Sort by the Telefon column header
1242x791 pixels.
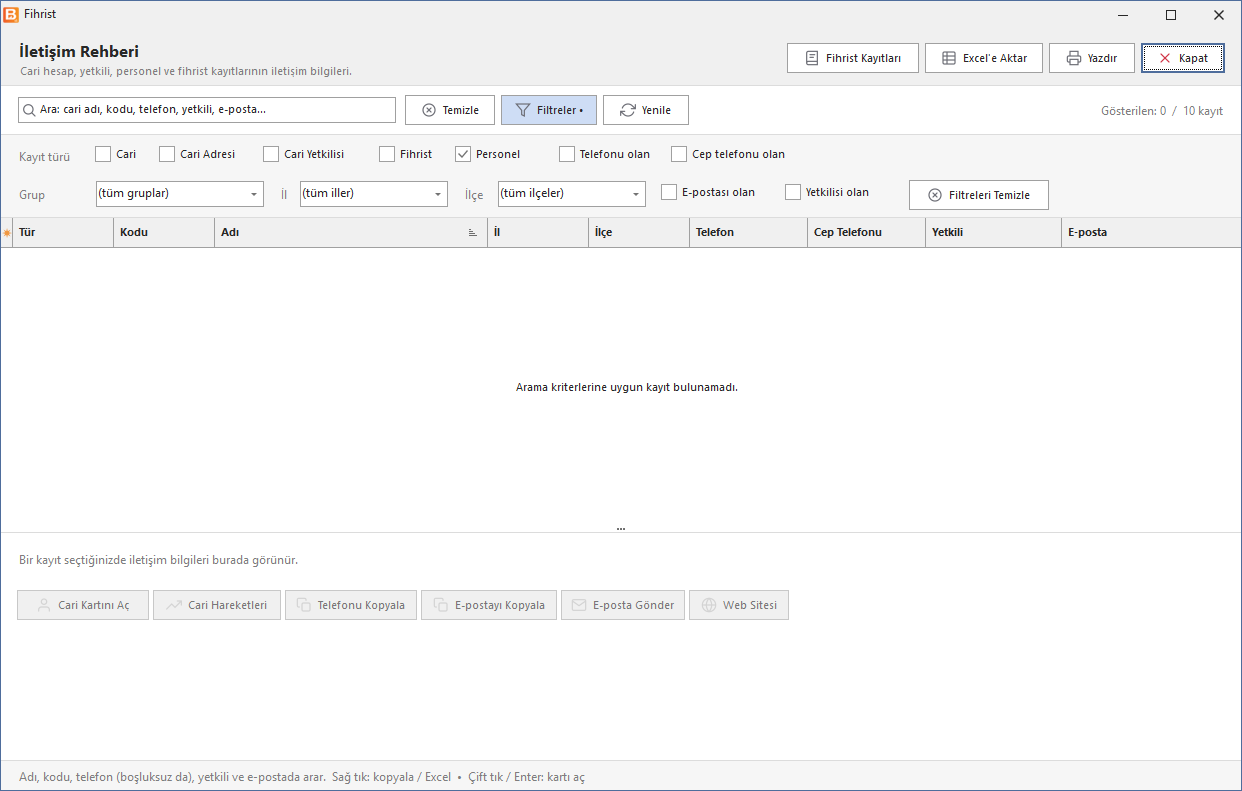point(749,232)
